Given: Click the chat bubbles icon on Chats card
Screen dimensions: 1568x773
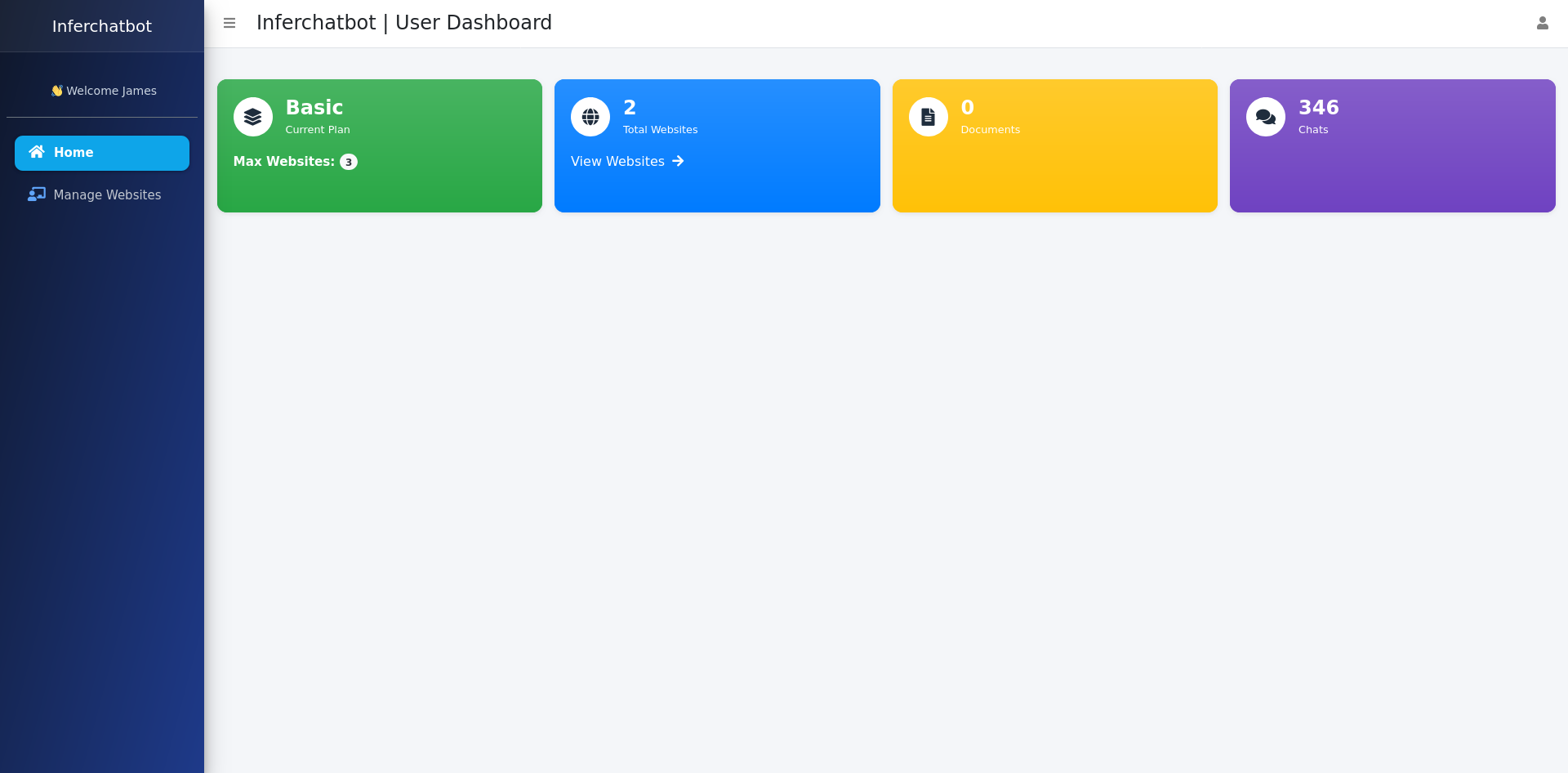Looking at the screenshot, I should pyautogui.click(x=1266, y=116).
